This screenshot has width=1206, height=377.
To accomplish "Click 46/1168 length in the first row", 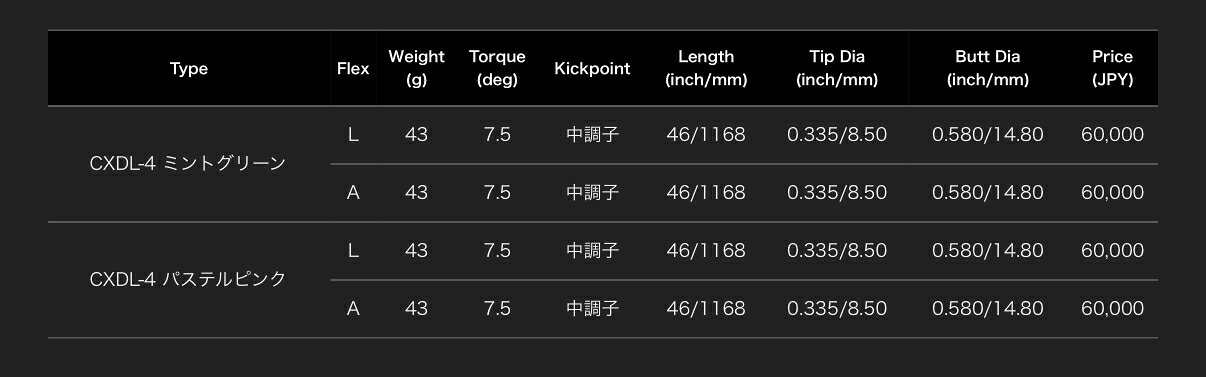I will click(706, 134).
